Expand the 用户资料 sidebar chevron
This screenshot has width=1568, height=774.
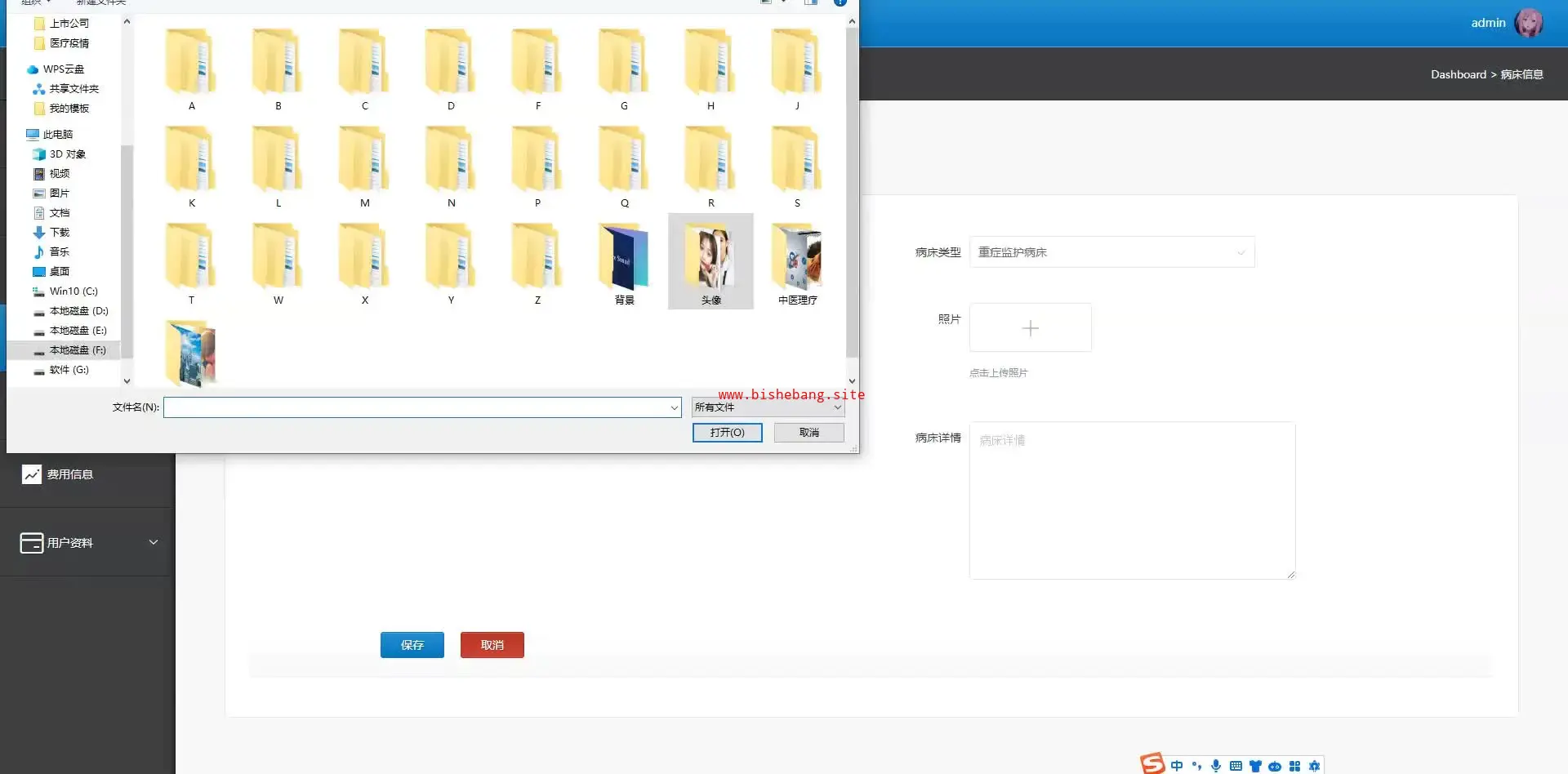coord(153,542)
